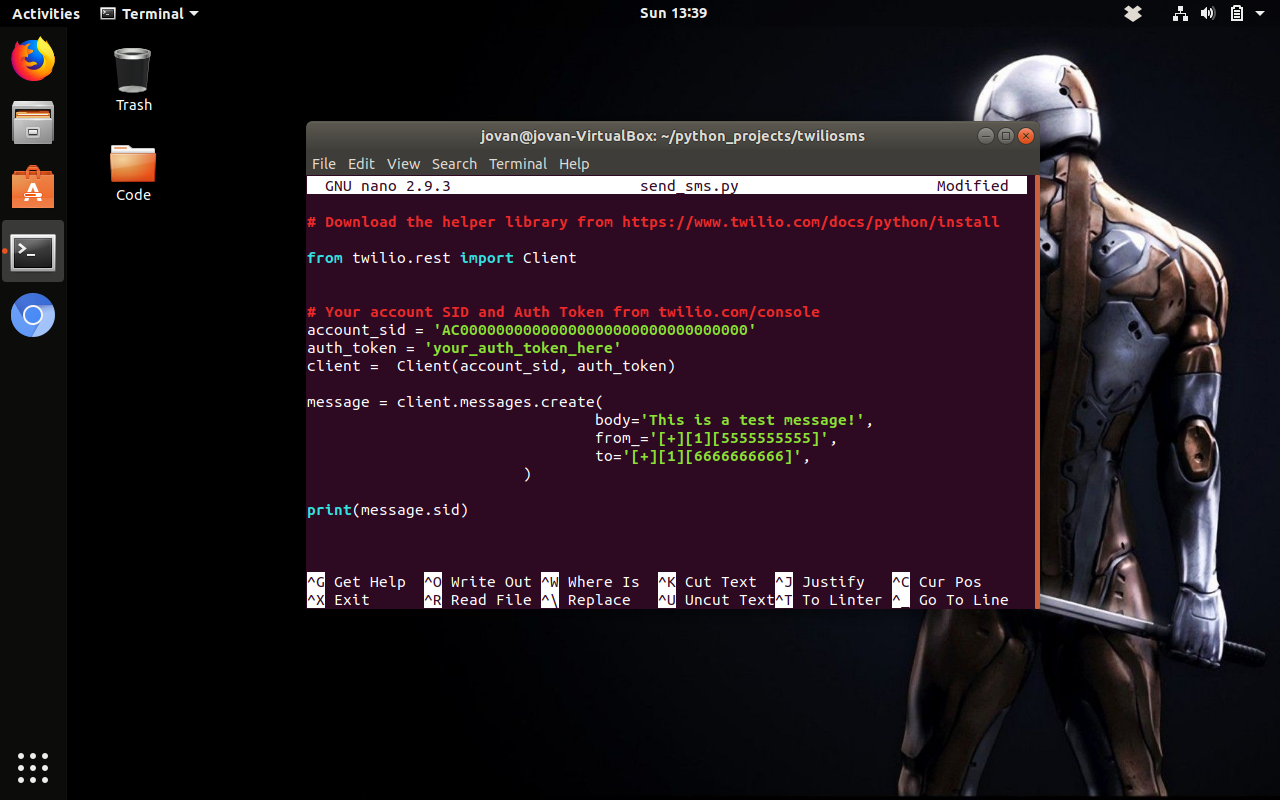
Task: Click the 'message = client.messages.create(' line
Action: [455, 402]
